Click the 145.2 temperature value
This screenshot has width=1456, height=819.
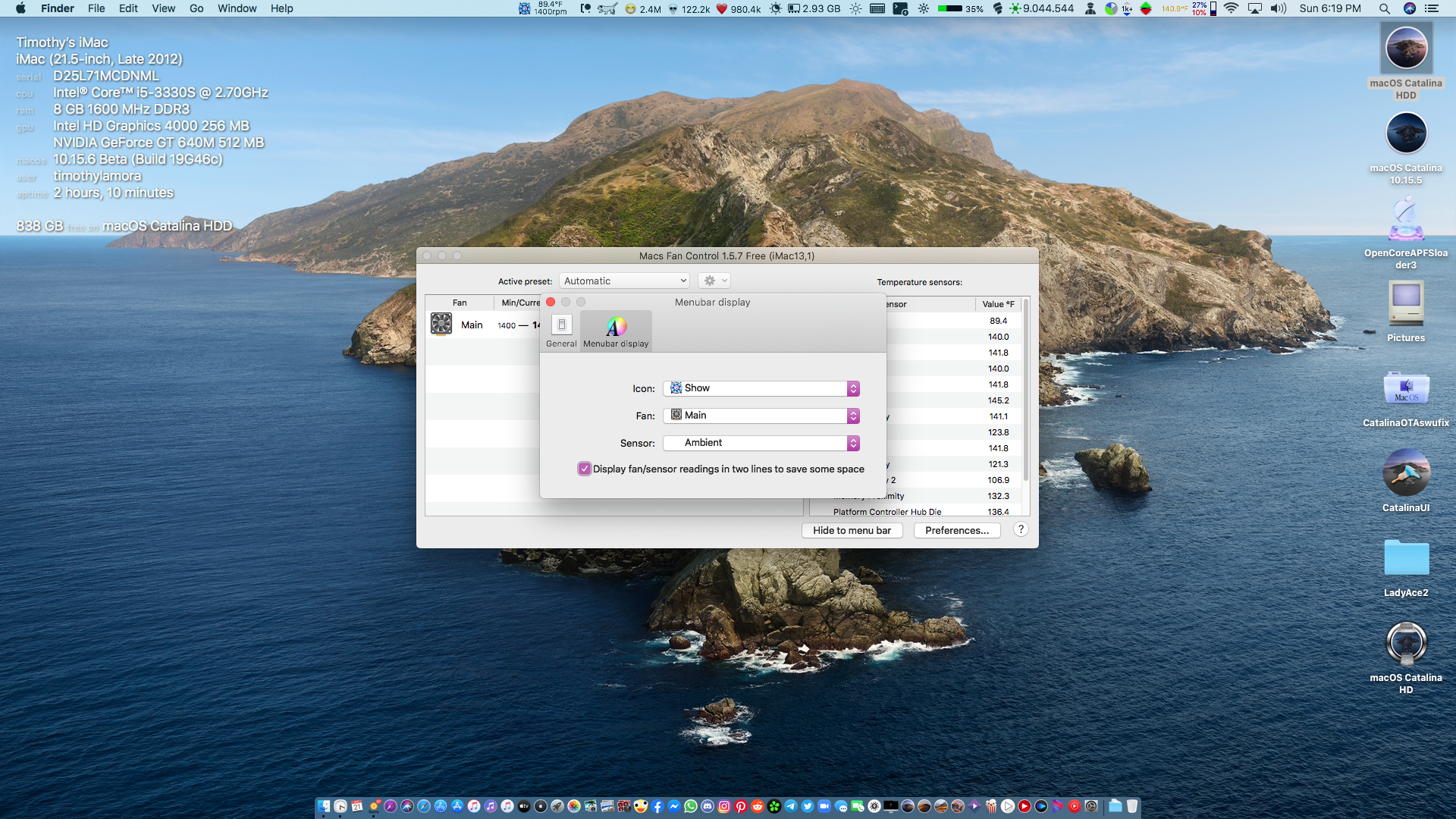[x=998, y=400]
